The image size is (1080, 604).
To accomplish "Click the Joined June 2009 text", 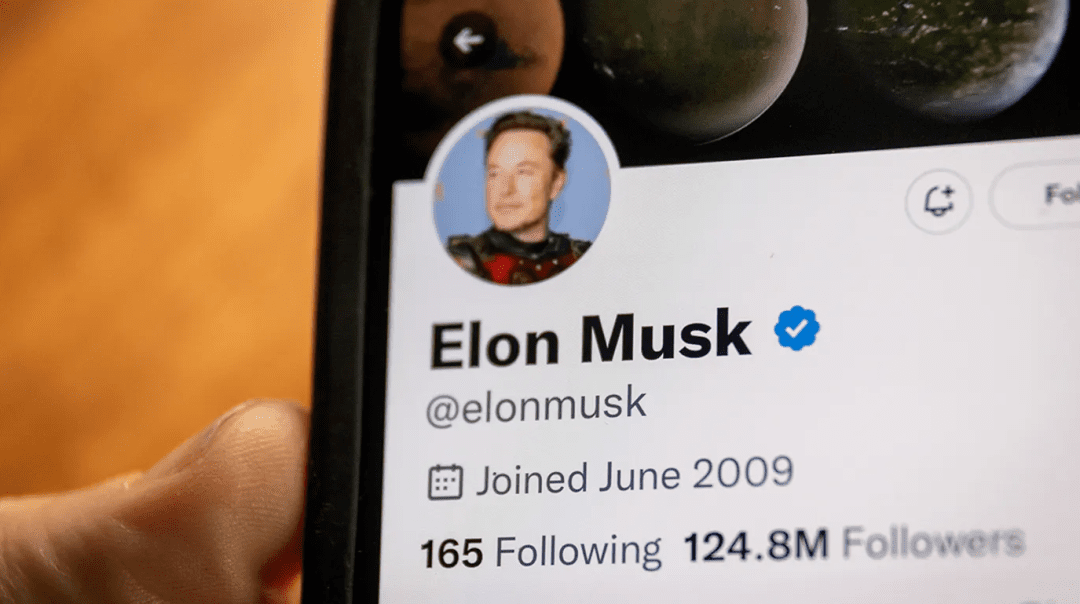I will pyautogui.click(x=634, y=475).
